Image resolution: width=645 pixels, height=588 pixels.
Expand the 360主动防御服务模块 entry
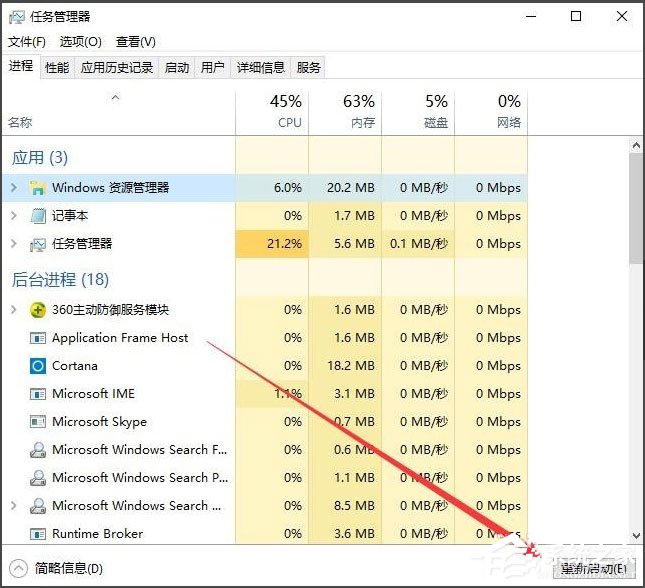pos(13,310)
